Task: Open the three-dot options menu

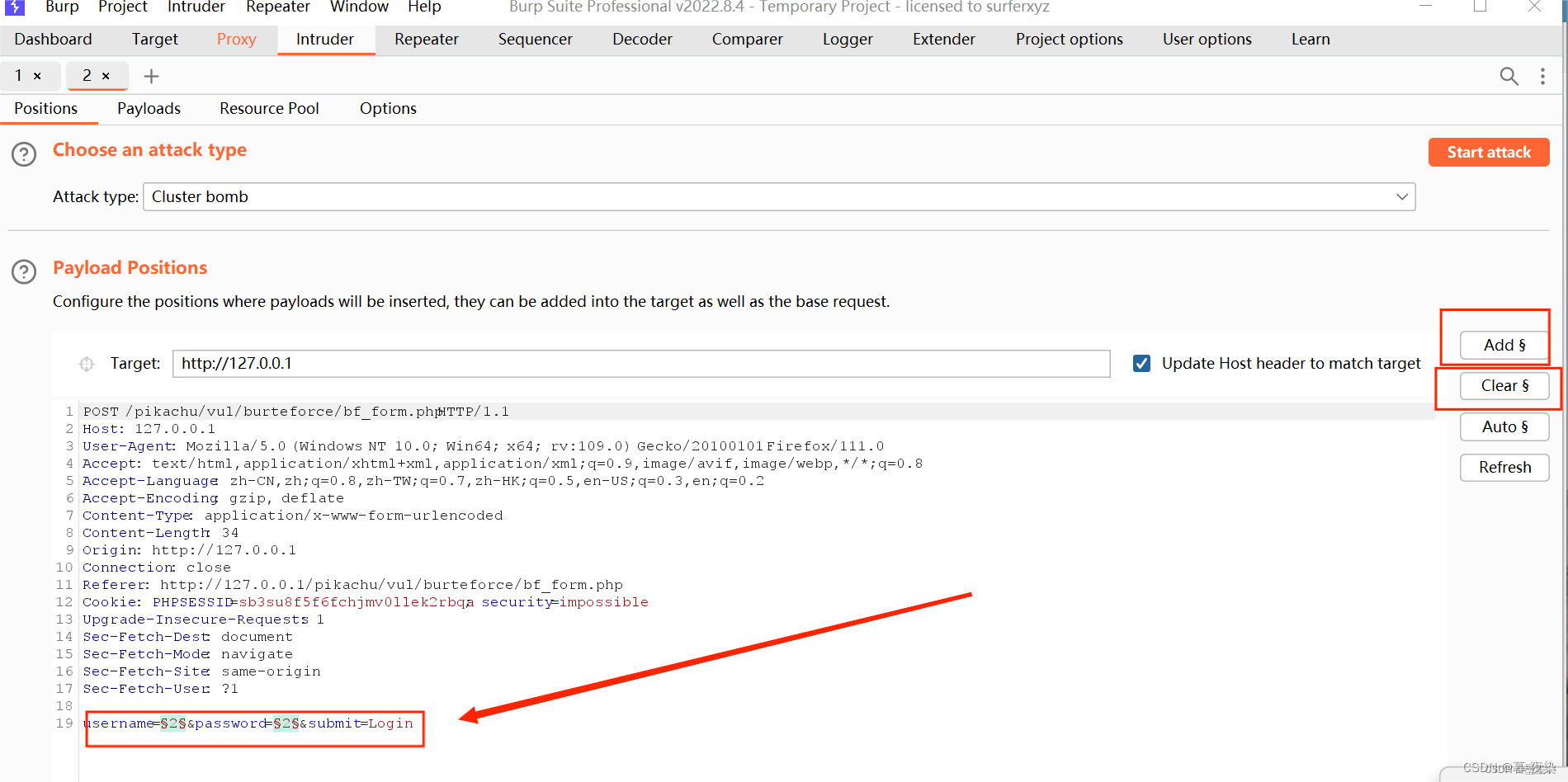Action: point(1542,77)
